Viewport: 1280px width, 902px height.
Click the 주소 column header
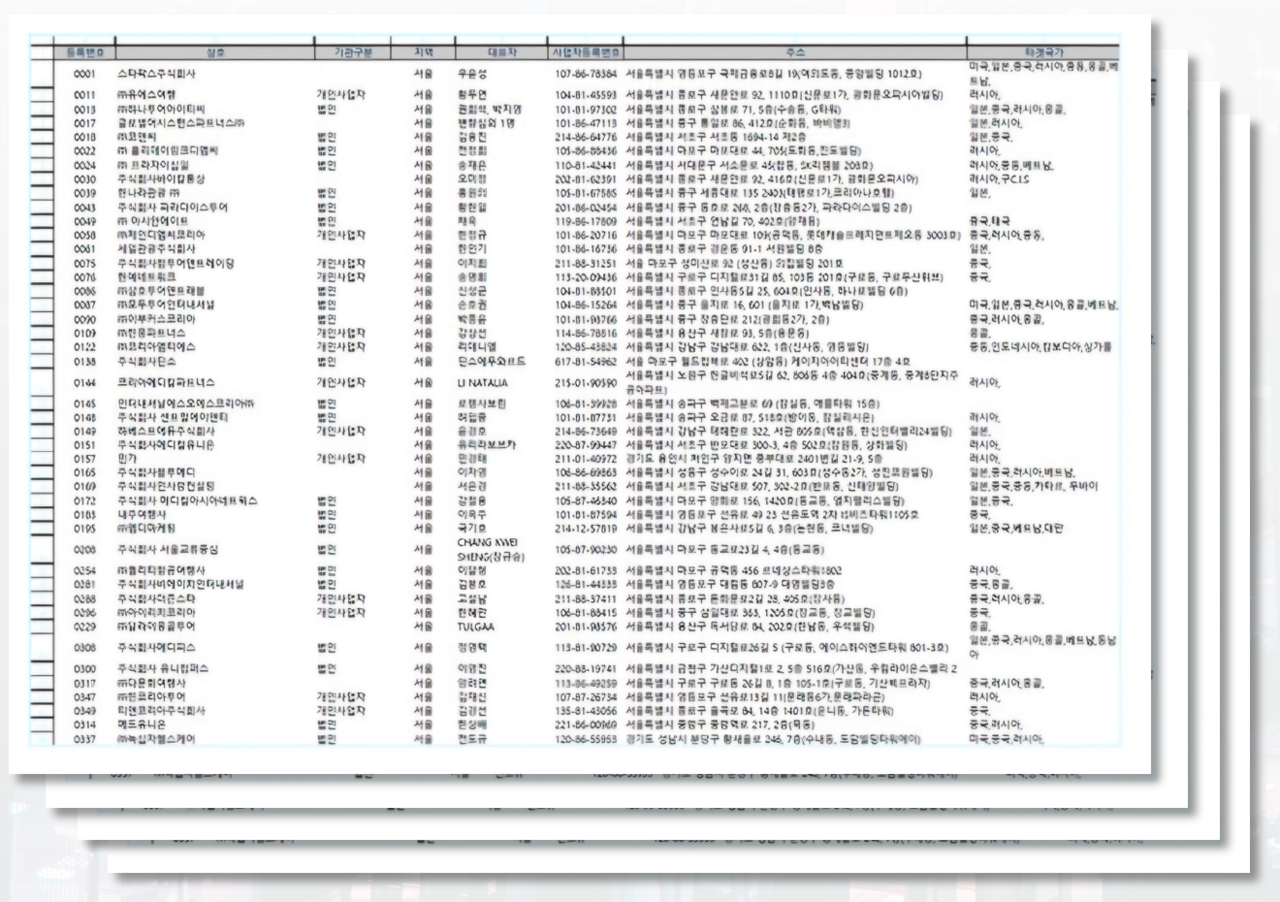(x=797, y=50)
